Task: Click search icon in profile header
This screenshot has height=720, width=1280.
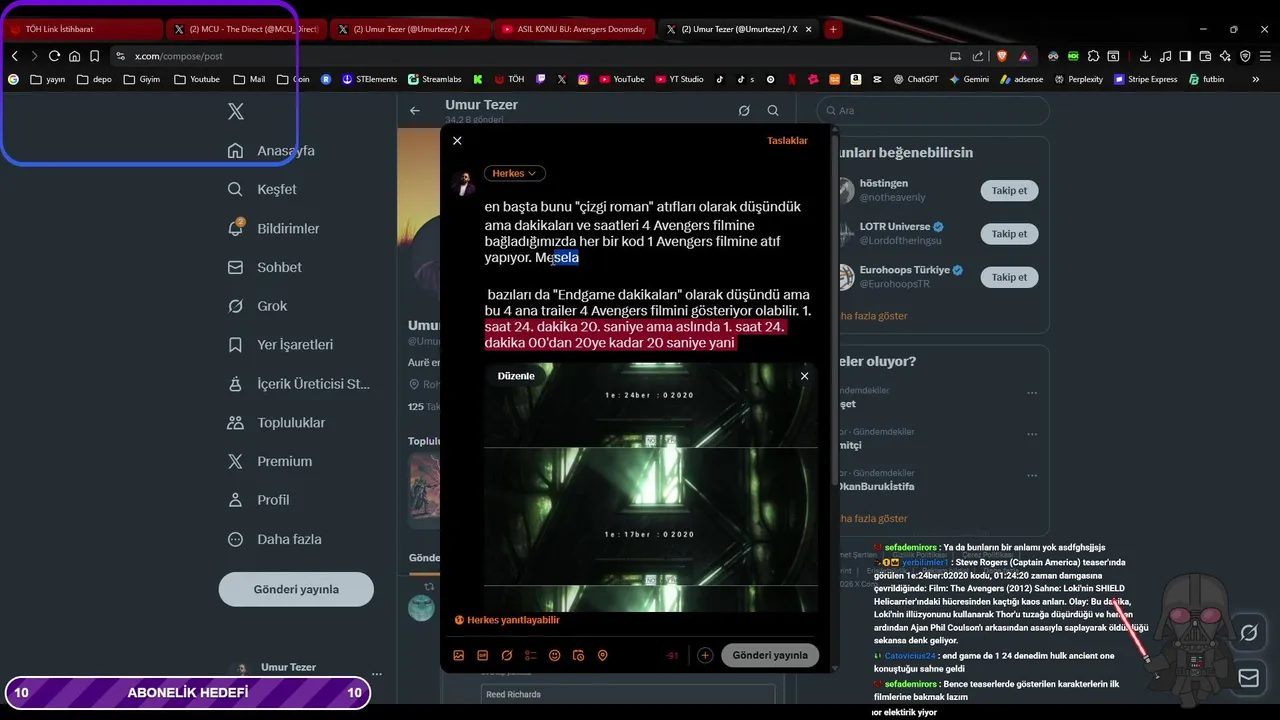Action: click(773, 111)
